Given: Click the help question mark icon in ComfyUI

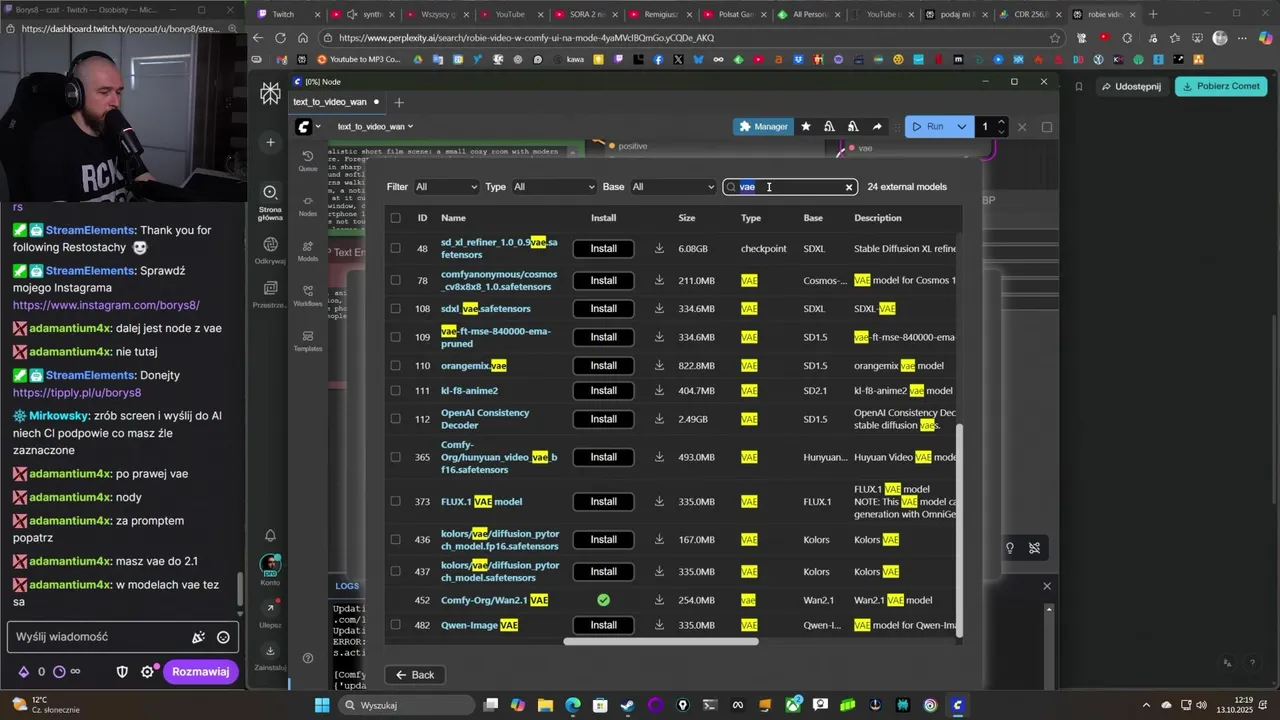Looking at the screenshot, I should tap(308, 658).
